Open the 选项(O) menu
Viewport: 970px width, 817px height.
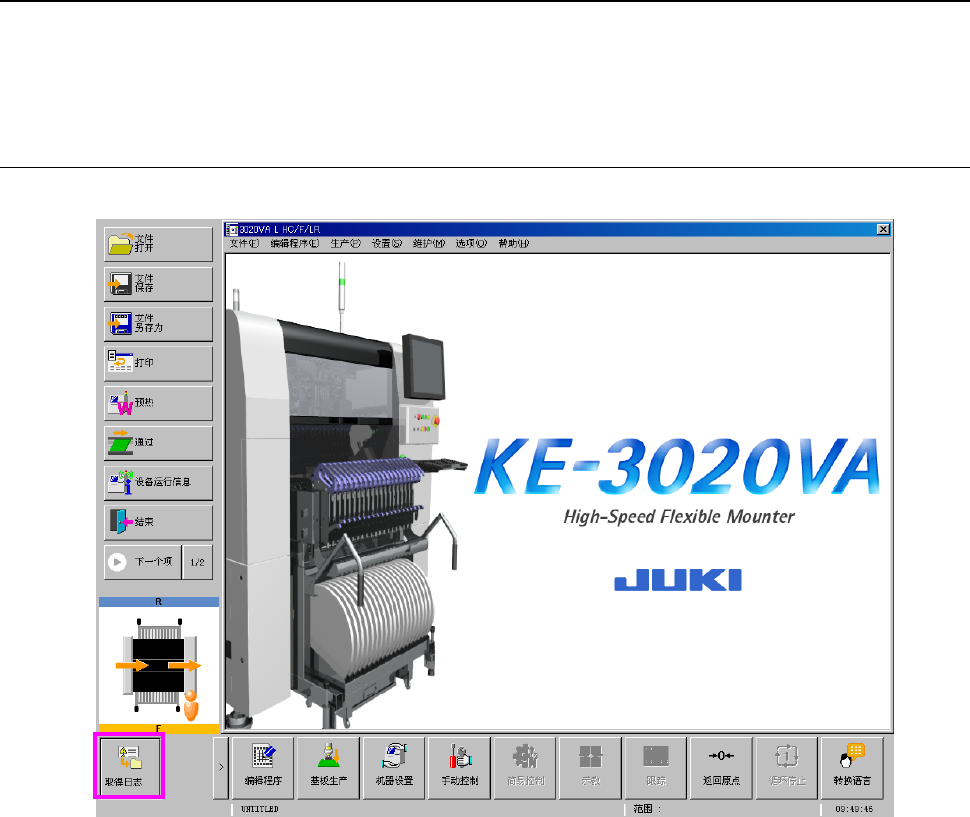[x=471, y=244]
